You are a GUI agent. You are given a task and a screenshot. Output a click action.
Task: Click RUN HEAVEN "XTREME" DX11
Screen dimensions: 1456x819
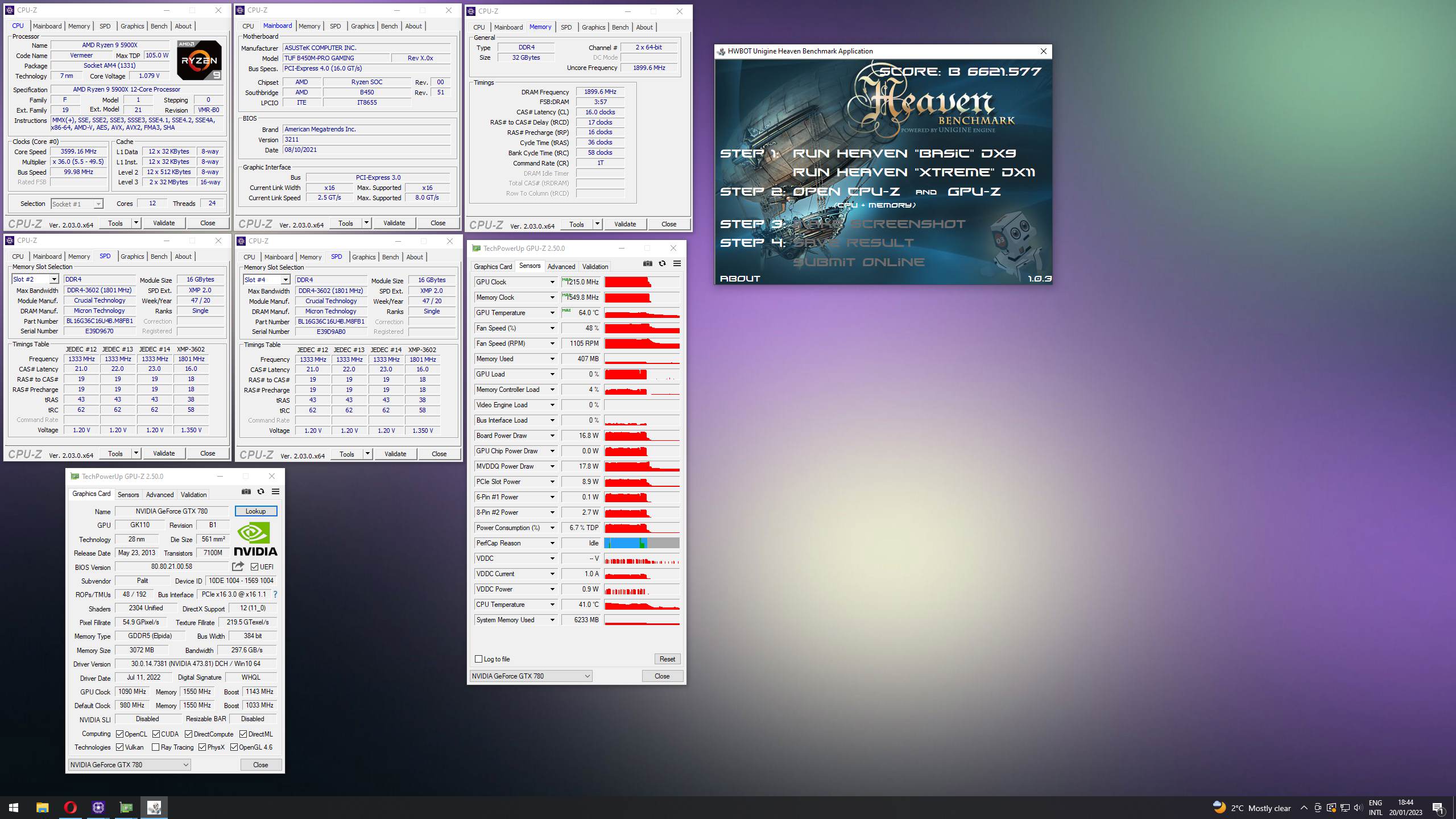(x=913, y=172)
